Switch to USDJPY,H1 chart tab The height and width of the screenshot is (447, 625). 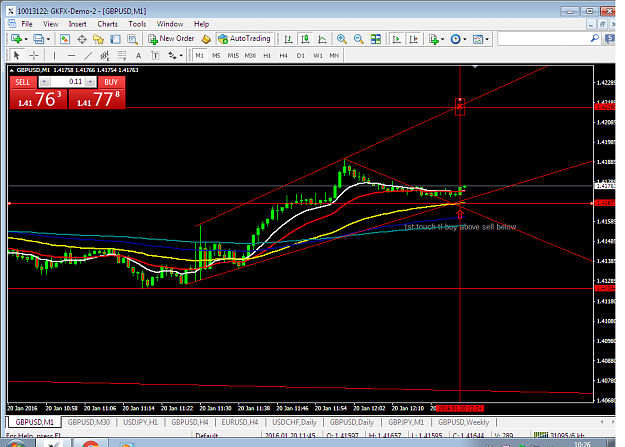point(140,422)
